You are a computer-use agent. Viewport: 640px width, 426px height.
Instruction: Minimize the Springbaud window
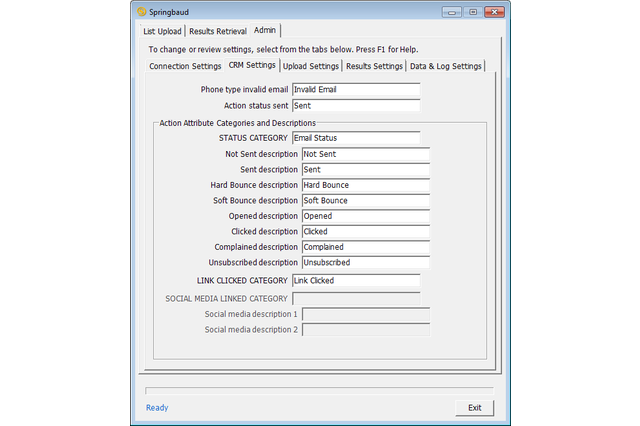tap(449, 11)
